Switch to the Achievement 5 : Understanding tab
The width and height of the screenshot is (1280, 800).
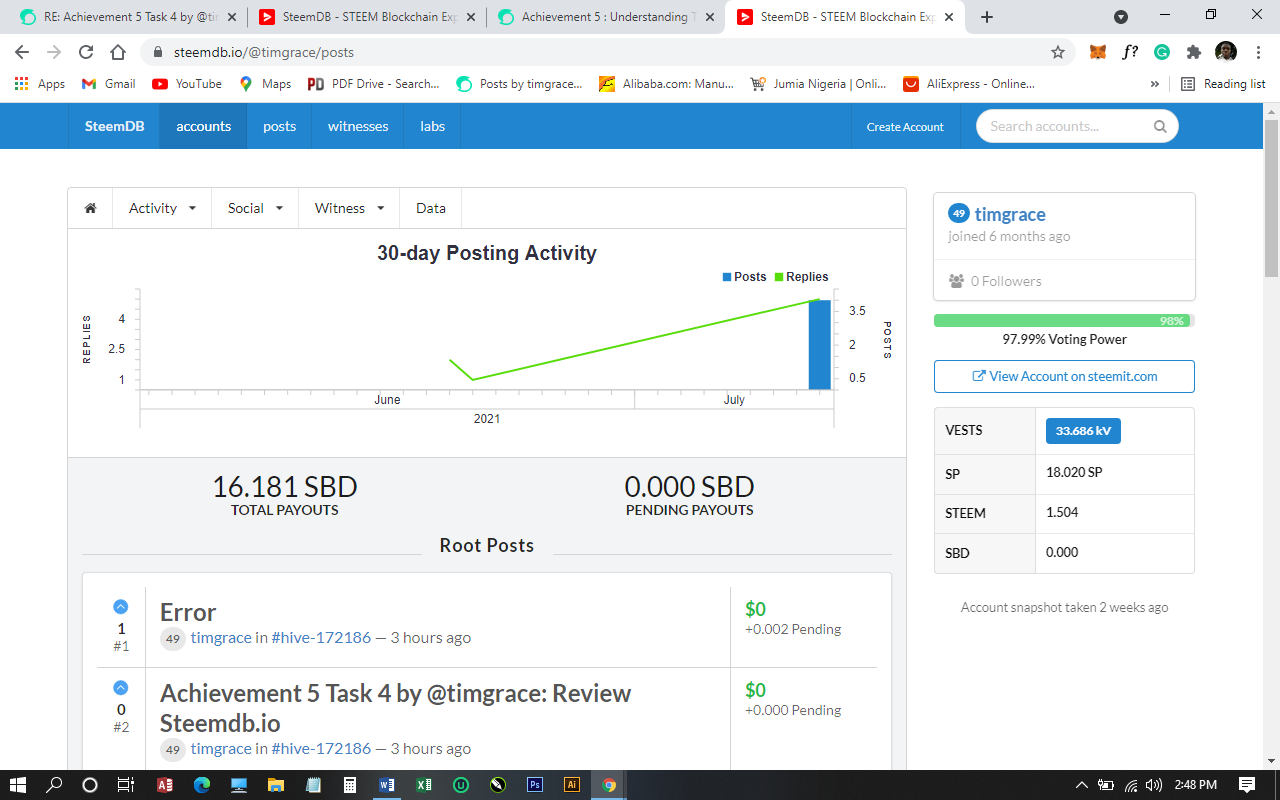point(607,17)
